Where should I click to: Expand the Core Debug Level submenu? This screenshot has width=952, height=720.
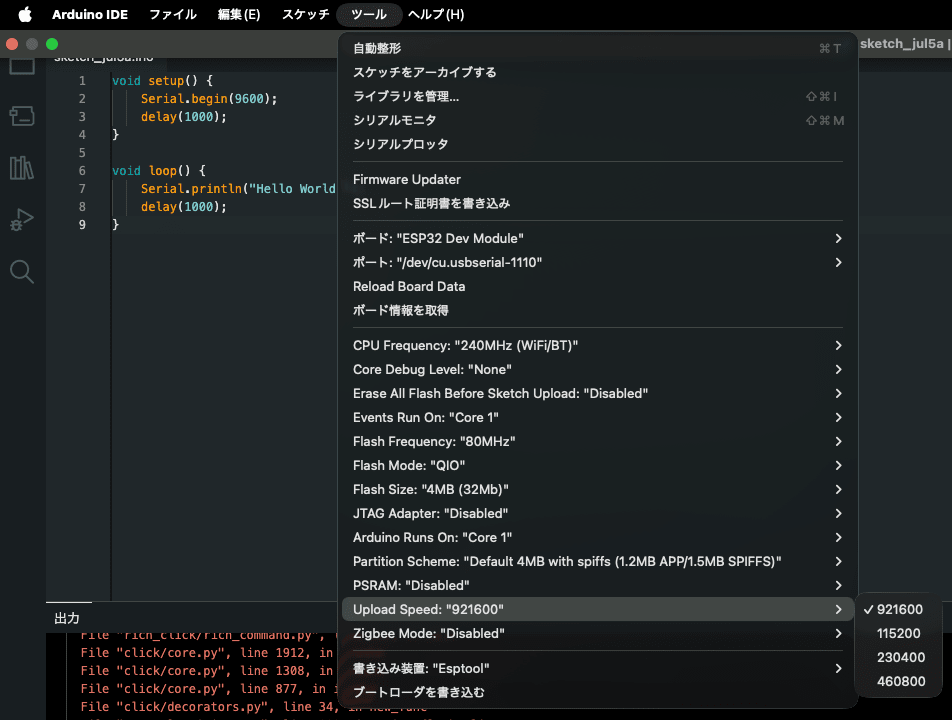click(x=598, y=369)
